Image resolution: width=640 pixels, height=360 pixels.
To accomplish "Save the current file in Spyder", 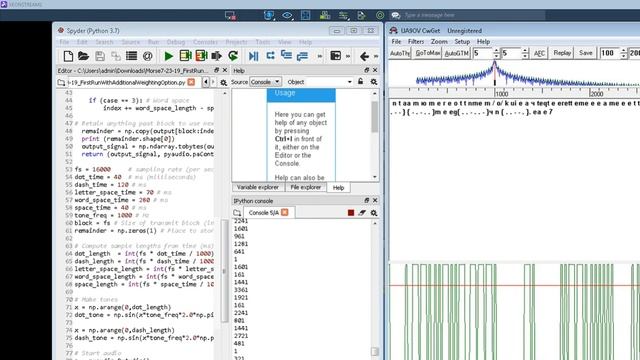I will pyautogui.click(x=100, y=56).
